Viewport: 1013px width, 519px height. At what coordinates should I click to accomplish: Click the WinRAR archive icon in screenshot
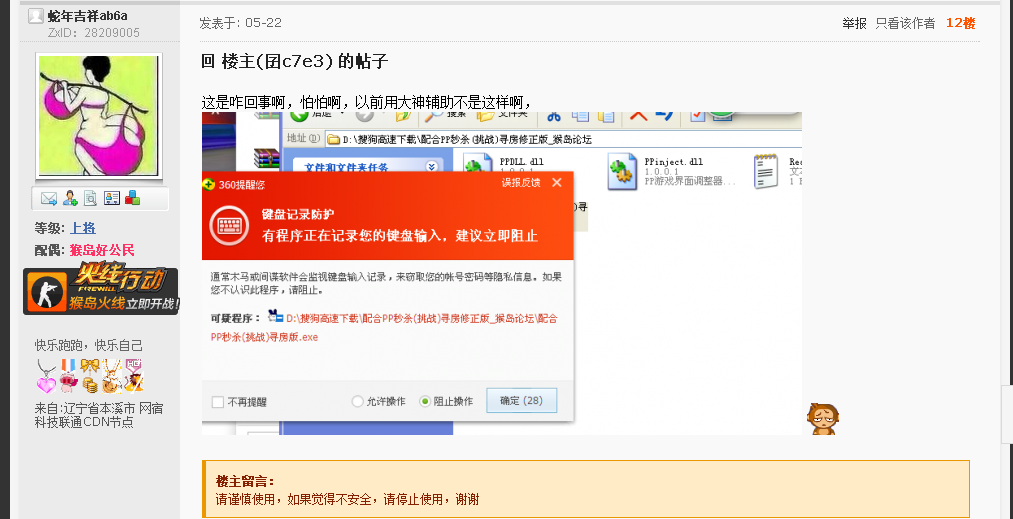pyautogui.click(x=266, y=160)
